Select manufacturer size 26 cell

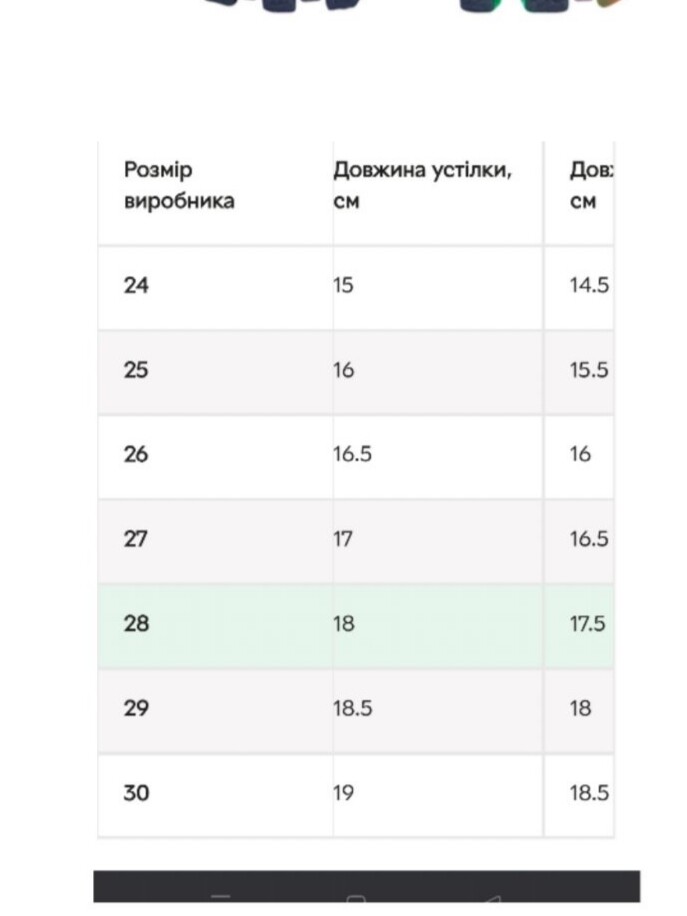[136, 454]
